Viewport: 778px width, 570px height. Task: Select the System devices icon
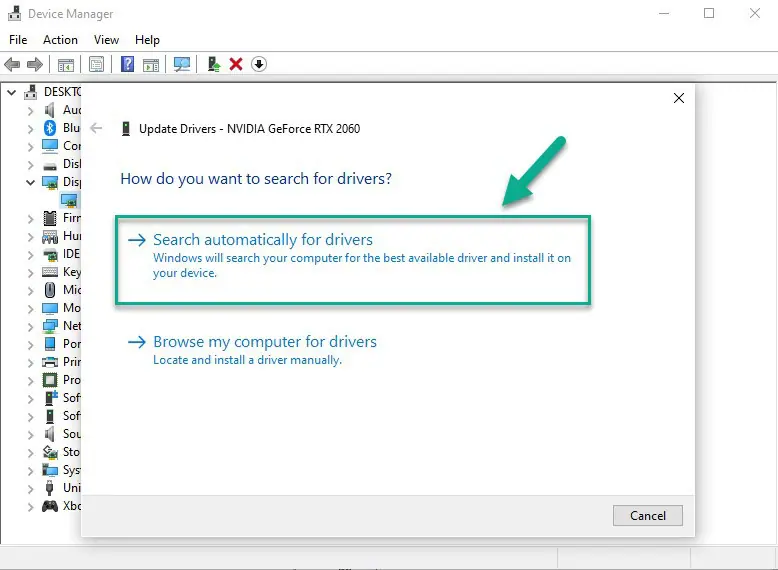[50, 470]
